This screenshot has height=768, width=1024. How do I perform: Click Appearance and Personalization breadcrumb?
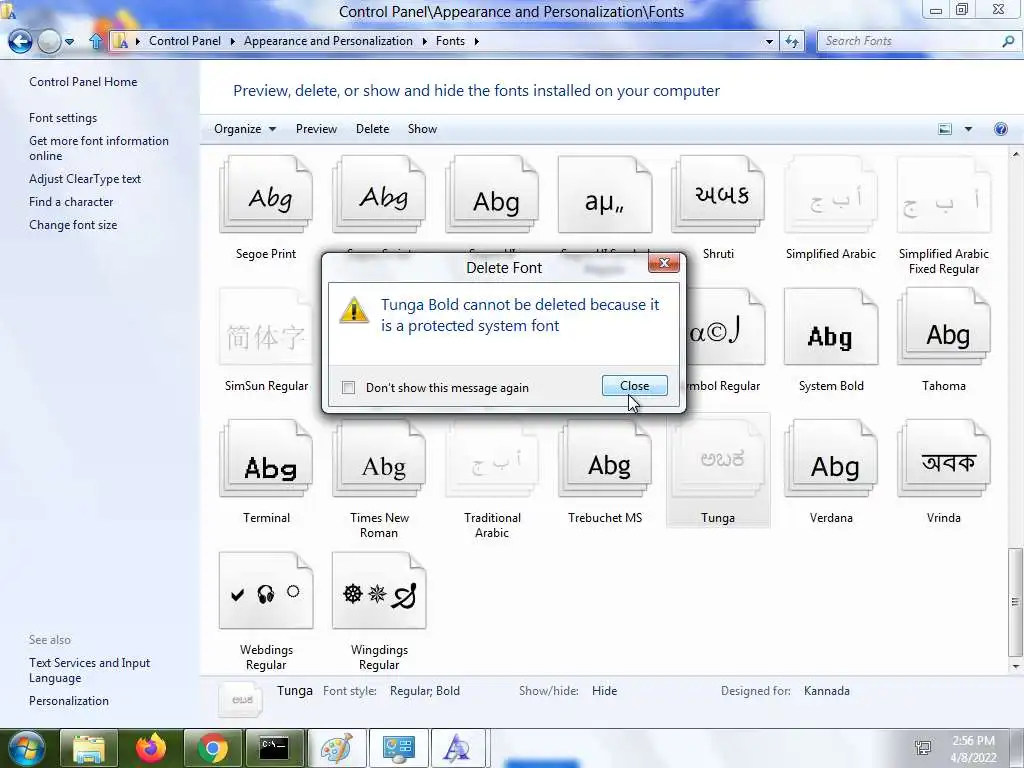[328, 41]
